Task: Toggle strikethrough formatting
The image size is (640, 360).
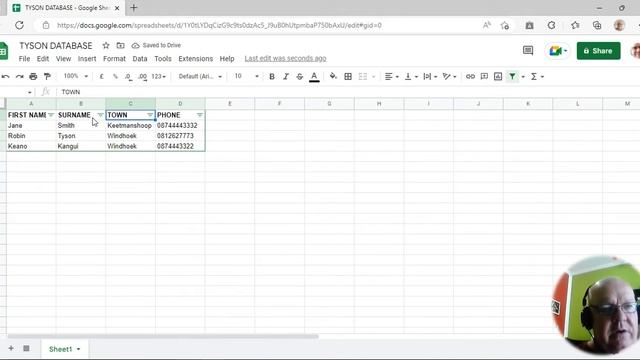Action: coord(300,76)
